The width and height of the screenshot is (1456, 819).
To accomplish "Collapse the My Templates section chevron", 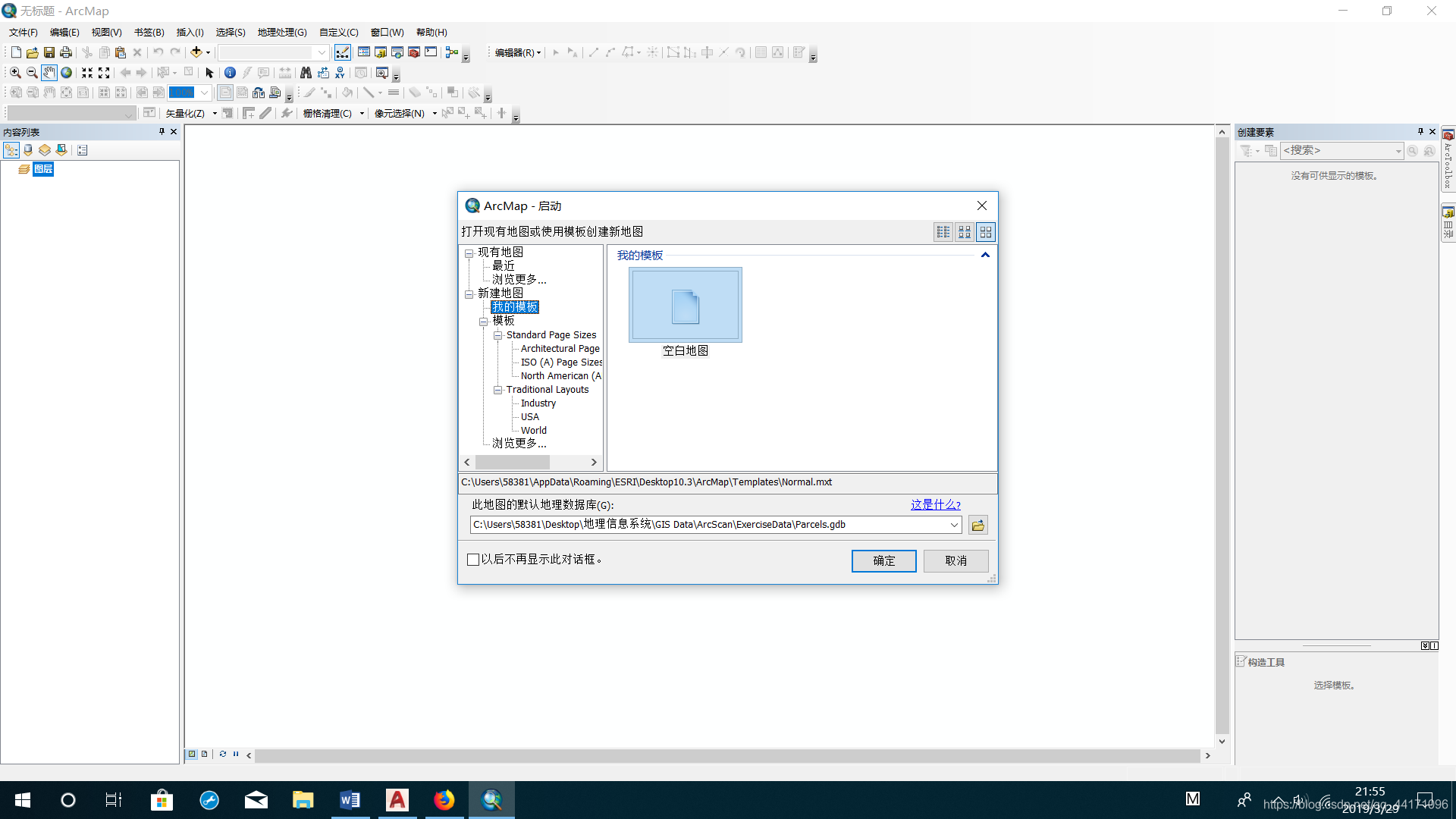I will coord(985,256).
